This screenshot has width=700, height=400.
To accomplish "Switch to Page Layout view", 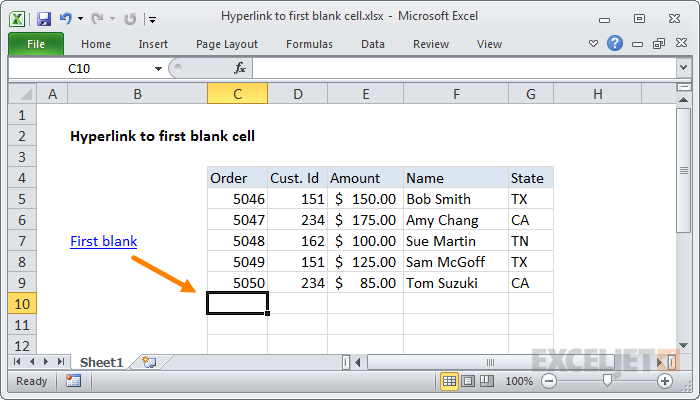I will [x=468, y=381].
